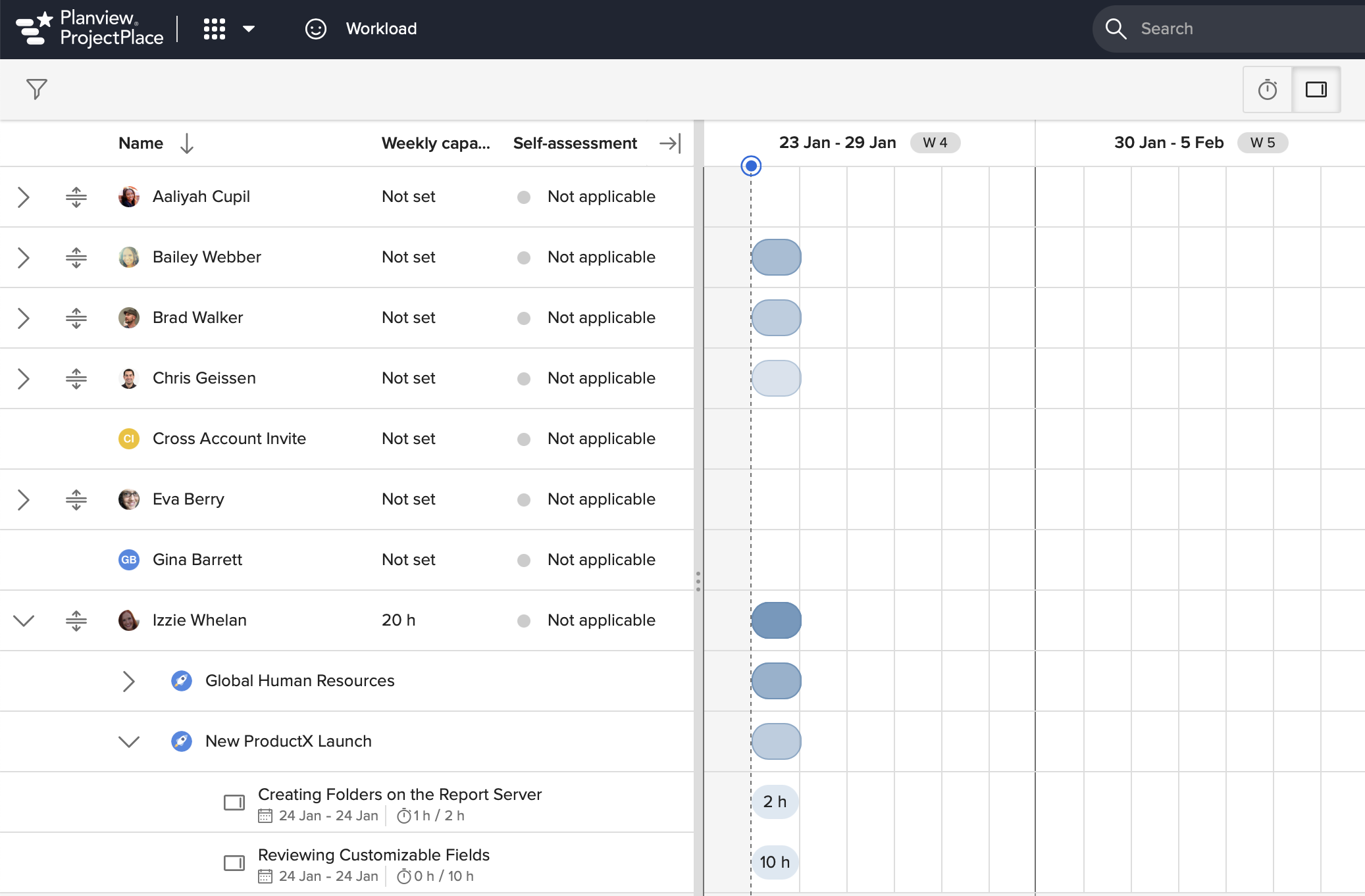Screen dimensions: 1365x896
Task: Toggle Aaliyah Cupil's self-assessment status dot
Action: pyautogui.click(x=523, y=197)
